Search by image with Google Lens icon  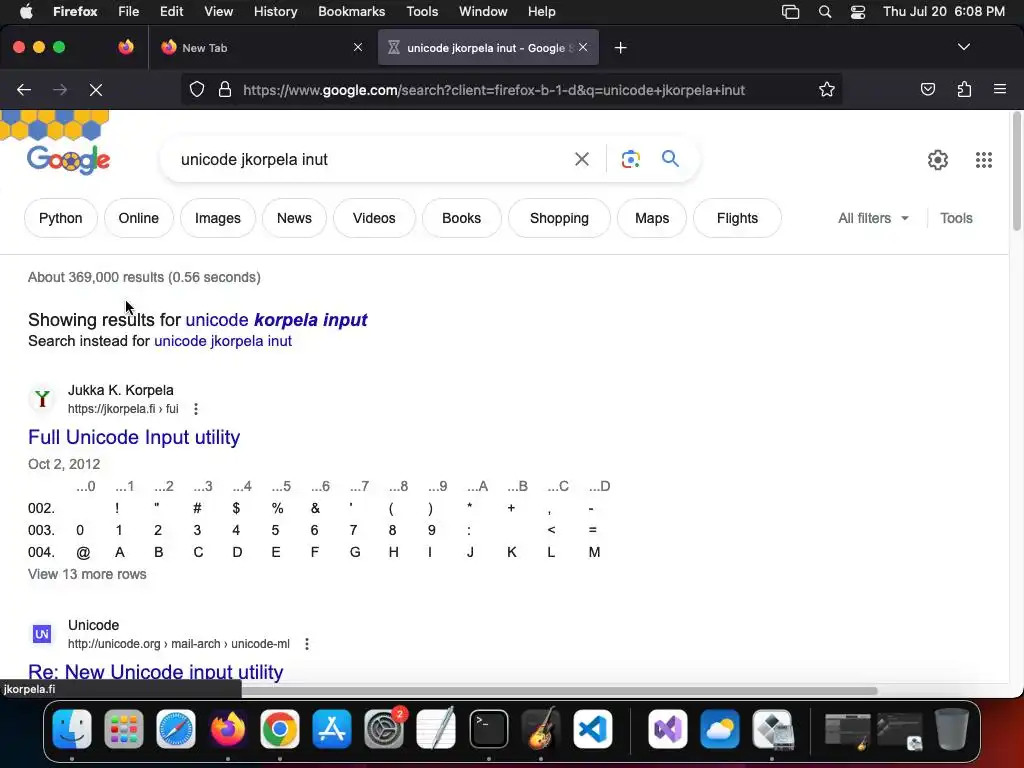[x=630, y=159]
